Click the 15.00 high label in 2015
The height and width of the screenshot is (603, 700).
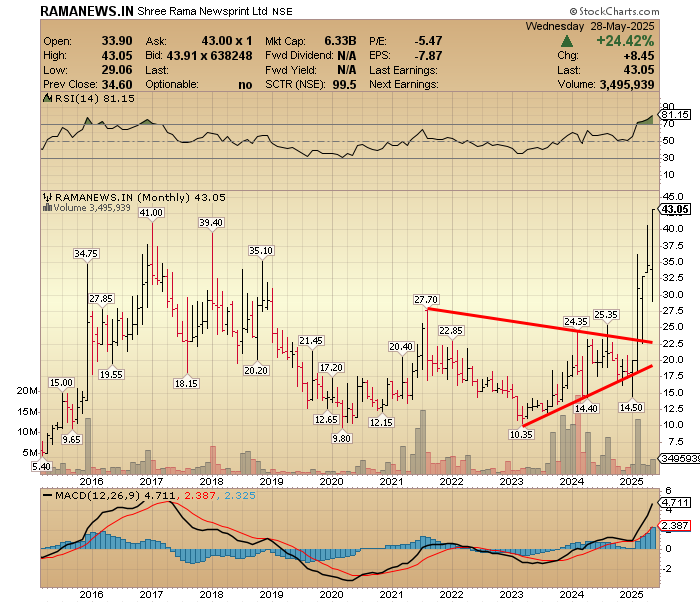61,383
